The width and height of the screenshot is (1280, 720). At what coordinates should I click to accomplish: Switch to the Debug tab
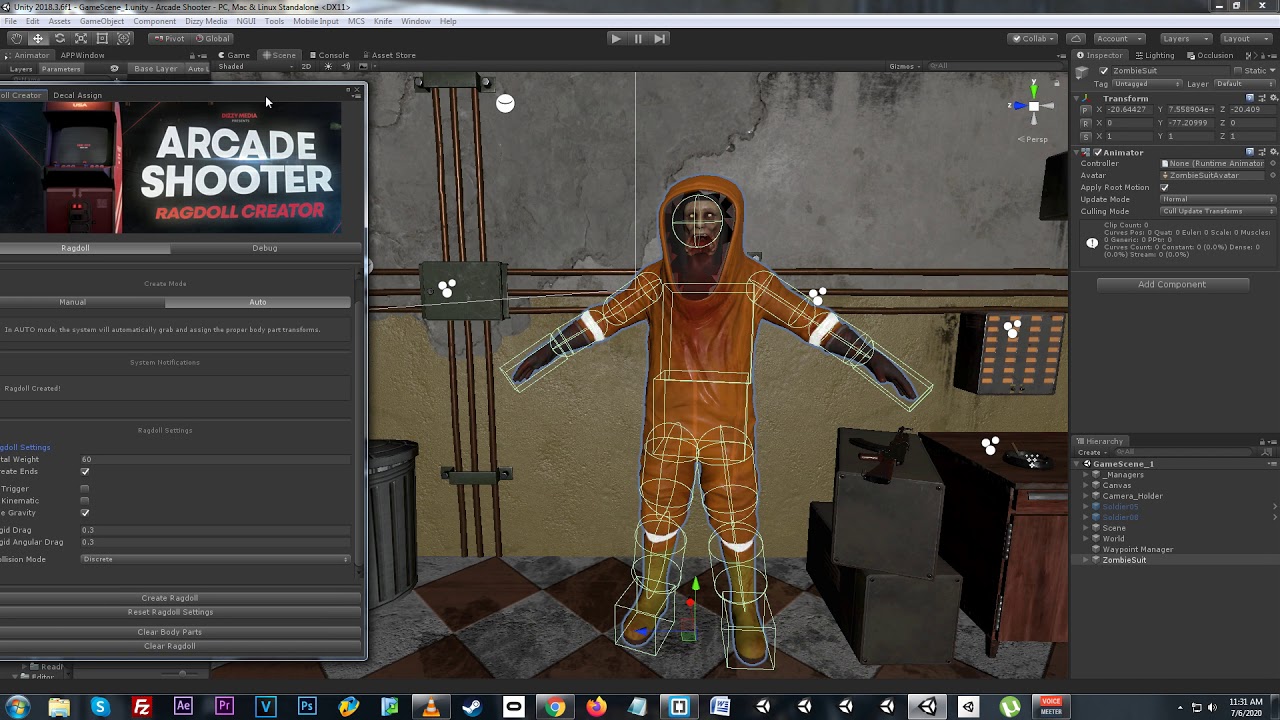(x=265, y=248)
